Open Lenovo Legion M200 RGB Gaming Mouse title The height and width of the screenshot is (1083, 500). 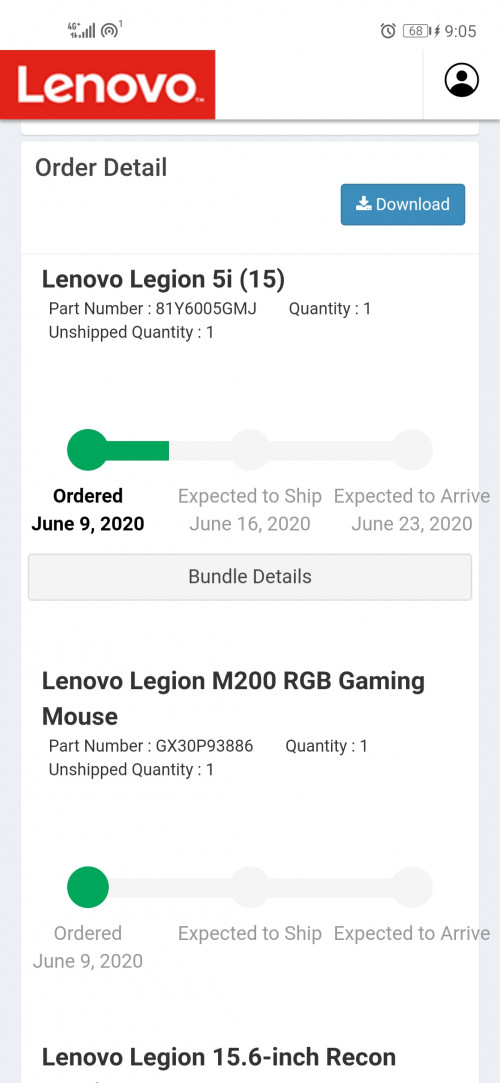pyautogui.click(x=233, y=698)
